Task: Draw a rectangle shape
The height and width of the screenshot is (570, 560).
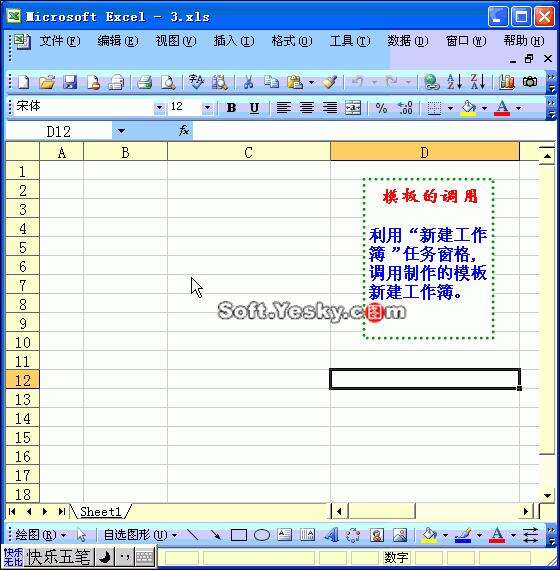Action: point(239,535)
